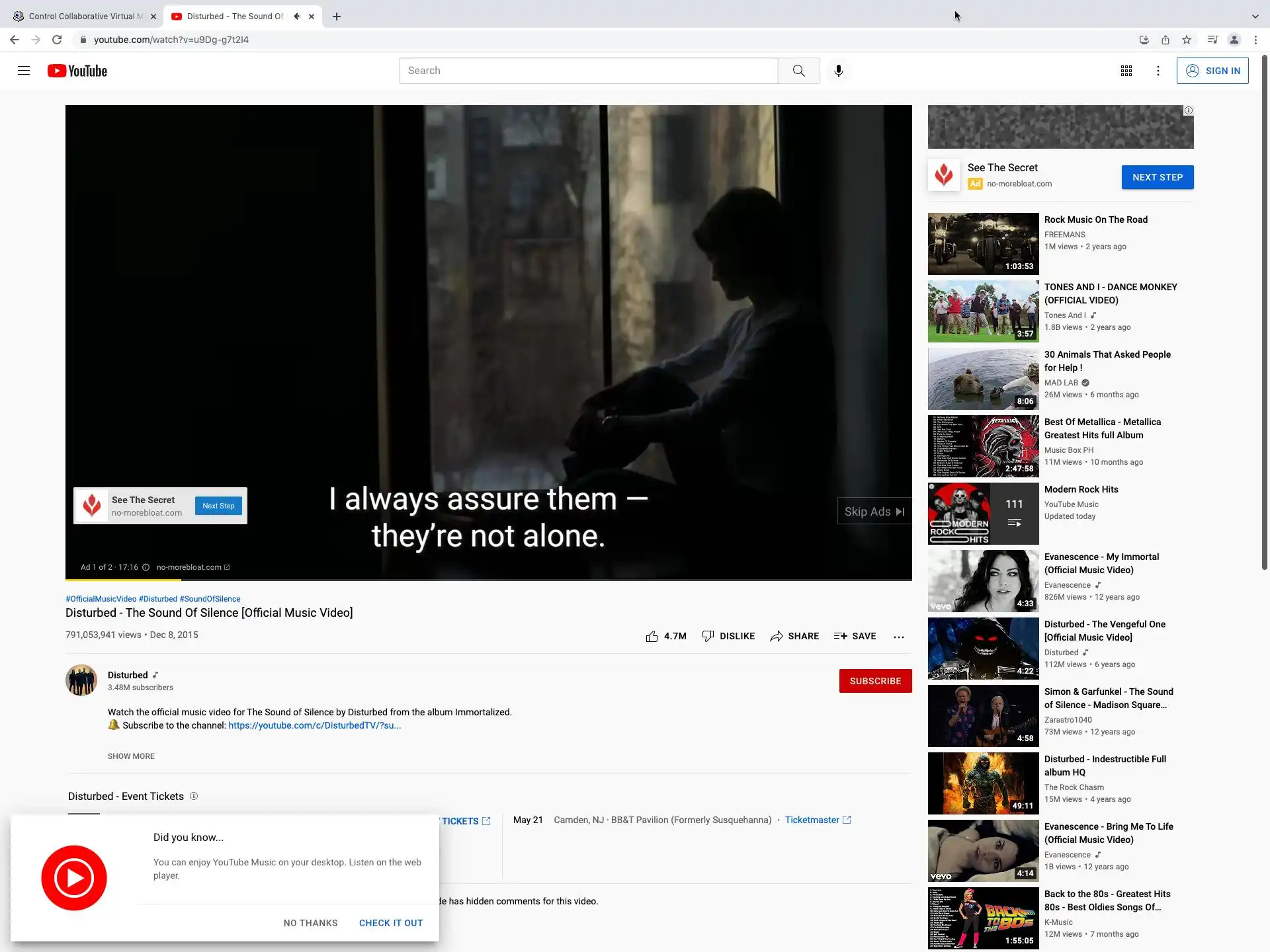Open a new browser tab

coord(337,17)
